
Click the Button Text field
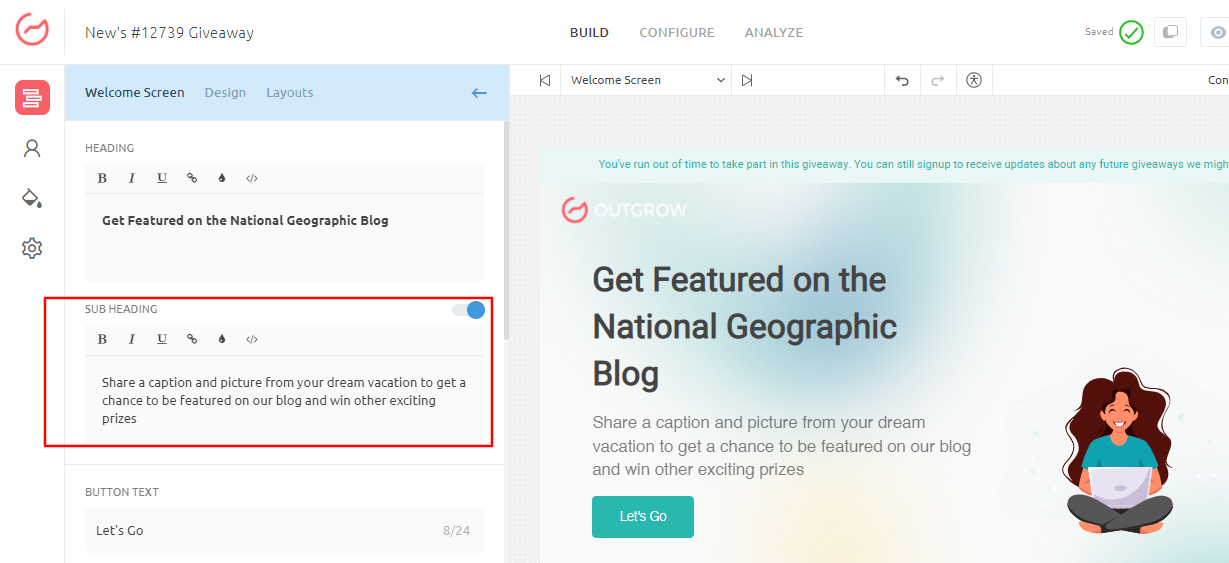284,531
